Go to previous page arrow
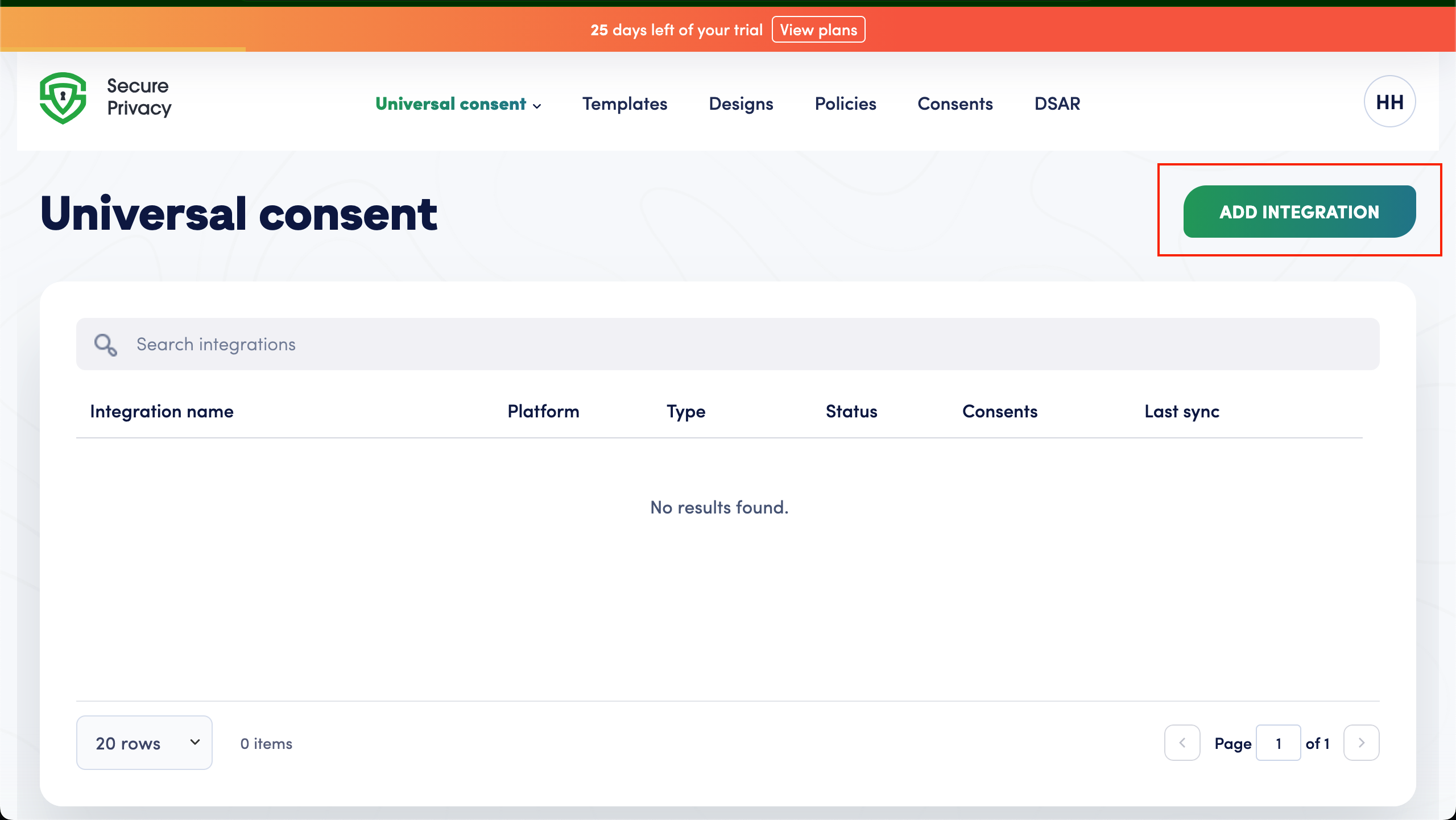Viewport: 1456px width, 820px height. click(x=1182, y=743)
